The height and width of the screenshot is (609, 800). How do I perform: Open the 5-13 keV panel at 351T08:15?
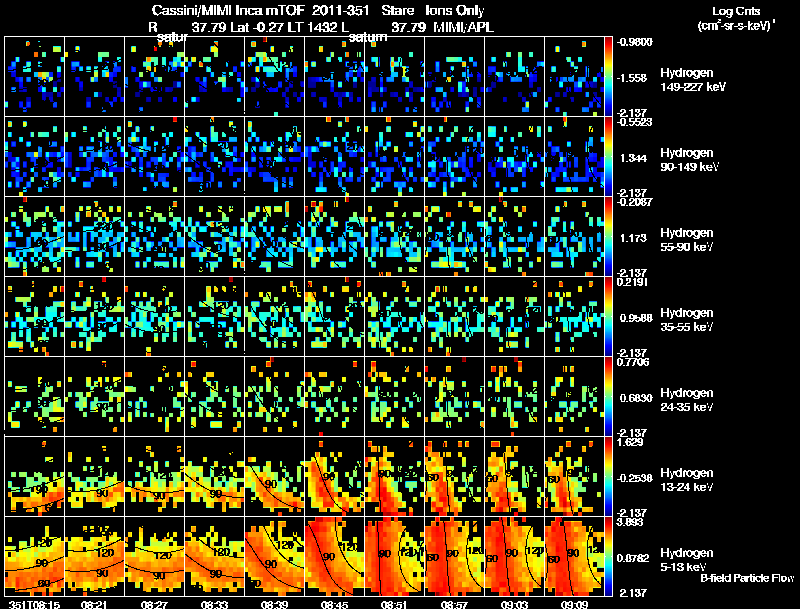click(x=34, y=556)
